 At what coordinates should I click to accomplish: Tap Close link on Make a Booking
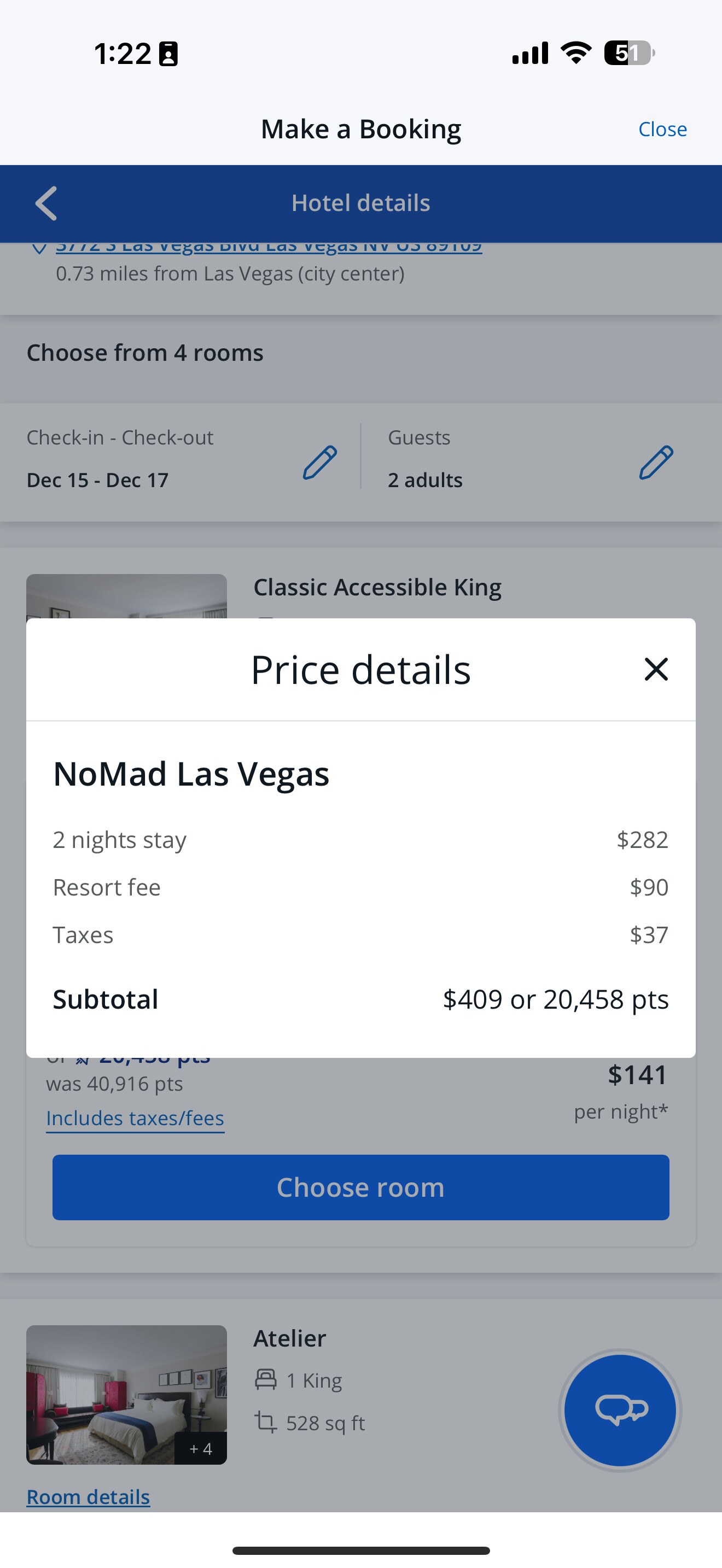[x=662, y=129]
